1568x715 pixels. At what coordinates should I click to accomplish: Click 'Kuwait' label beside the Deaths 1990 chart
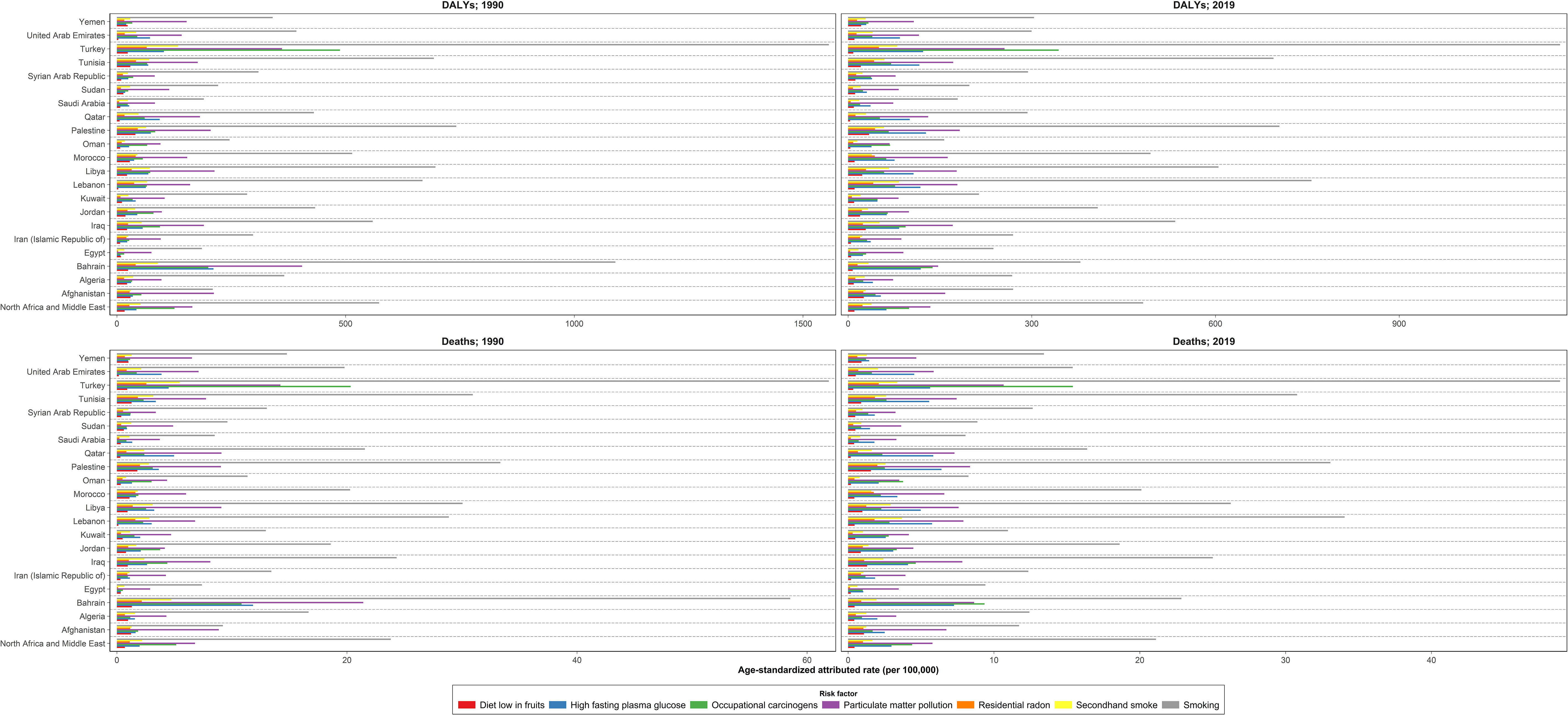pos(93,535)
